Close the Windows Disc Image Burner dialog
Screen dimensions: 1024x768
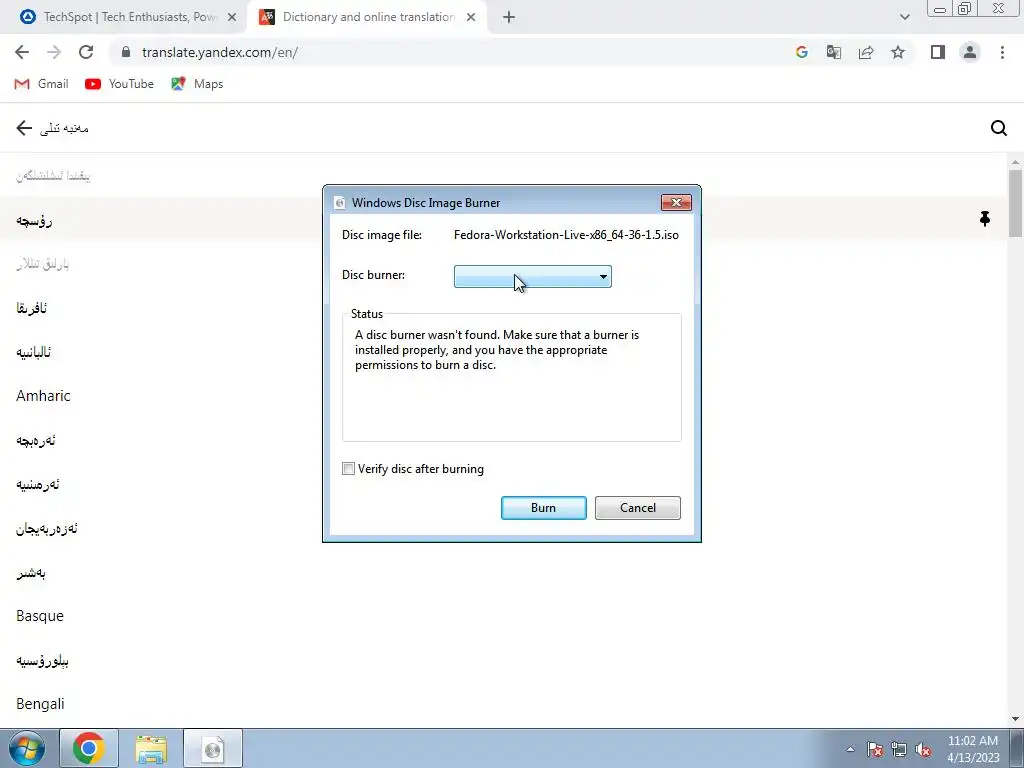[676, 202]
